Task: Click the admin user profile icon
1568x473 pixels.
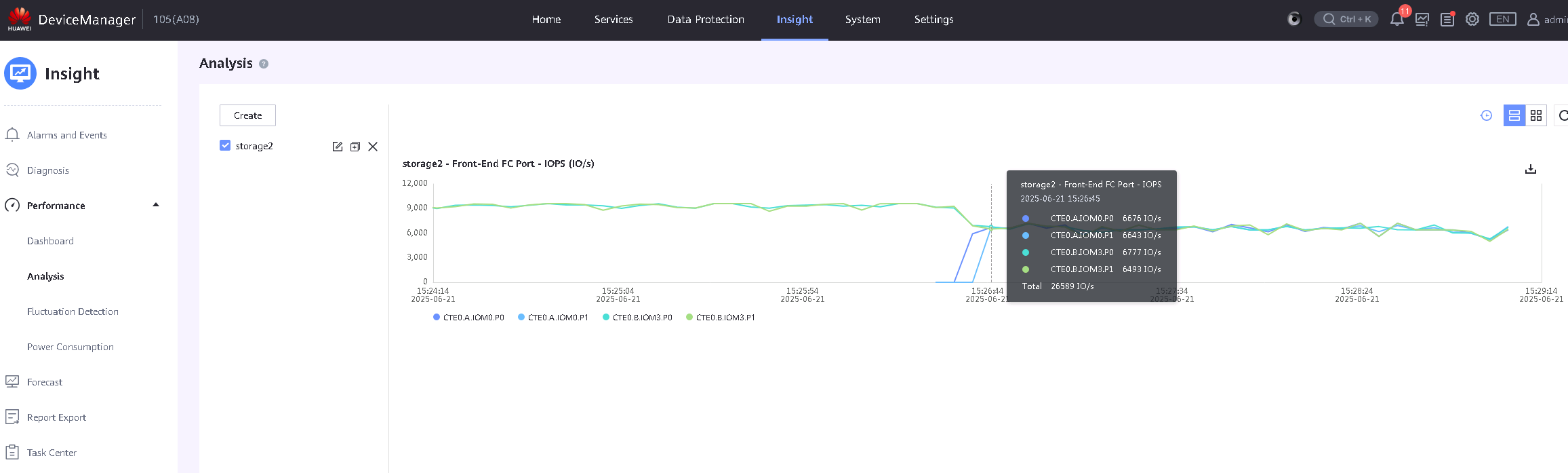Action: coord(1533,20)
